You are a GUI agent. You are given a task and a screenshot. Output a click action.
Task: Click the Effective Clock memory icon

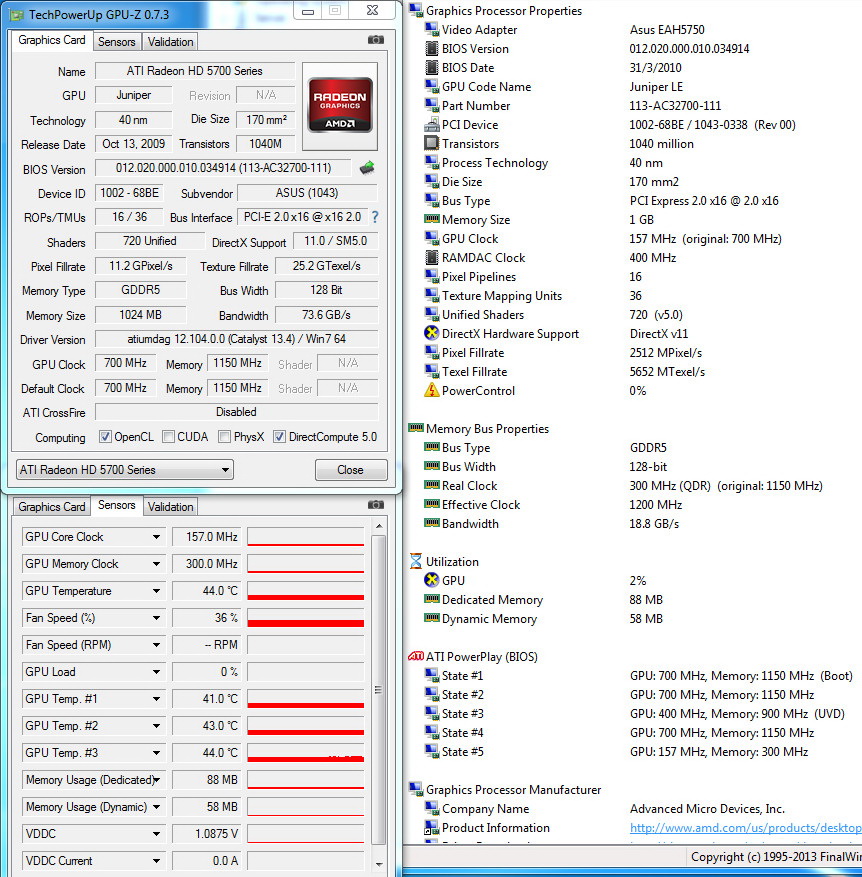click(x=431, y=504)
